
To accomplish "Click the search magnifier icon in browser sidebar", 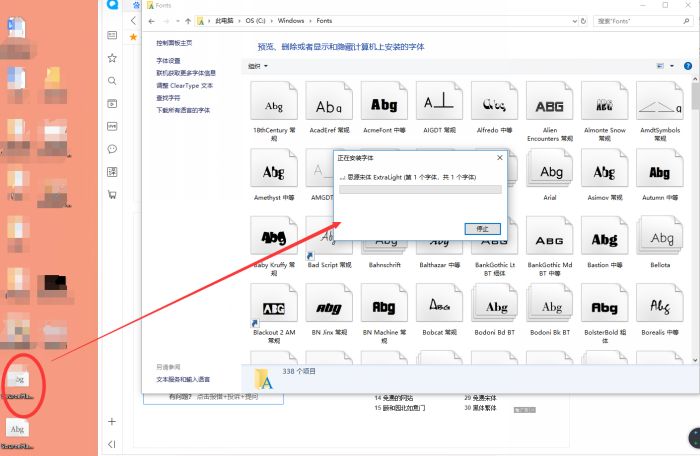I will click(x=112, y=80).
